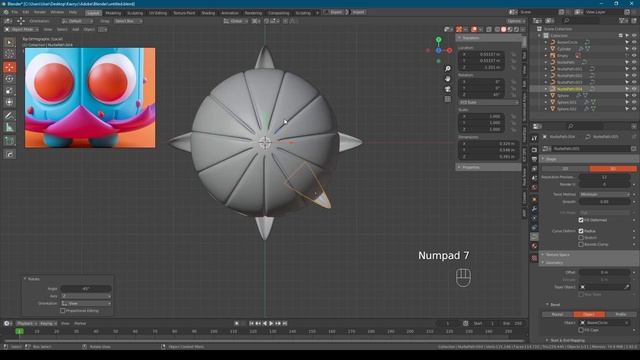640x360 pixels.
Task: Toggle Fill Deformed checkbox
Action: point(581,220)
